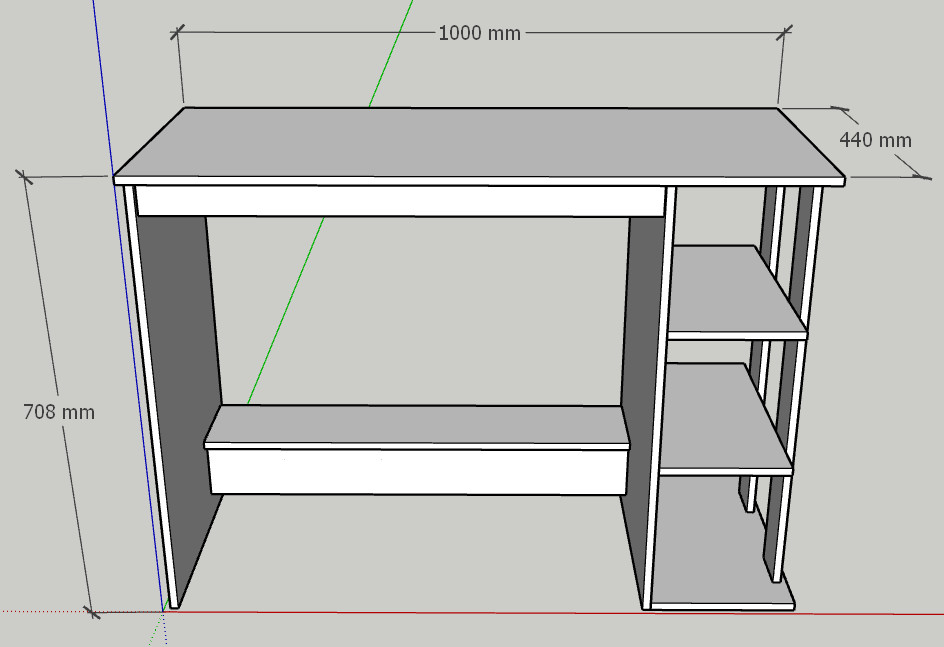This screenshot has width=944, height=647.
Task: Select the lower footrest board top
Action: coord(417,425)
